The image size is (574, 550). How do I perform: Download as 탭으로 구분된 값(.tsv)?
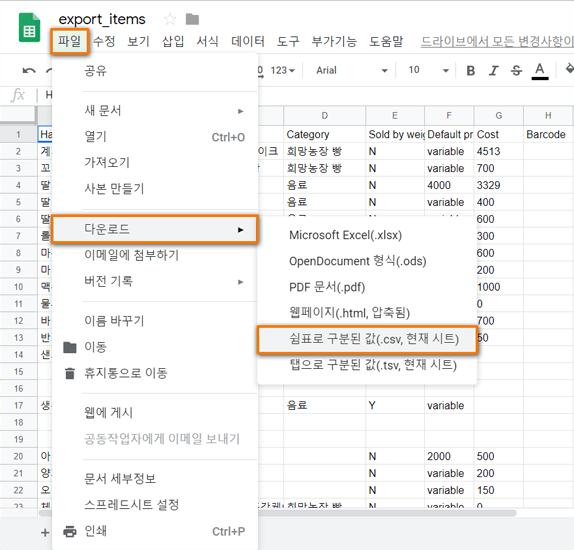click(x=367, y=365)
